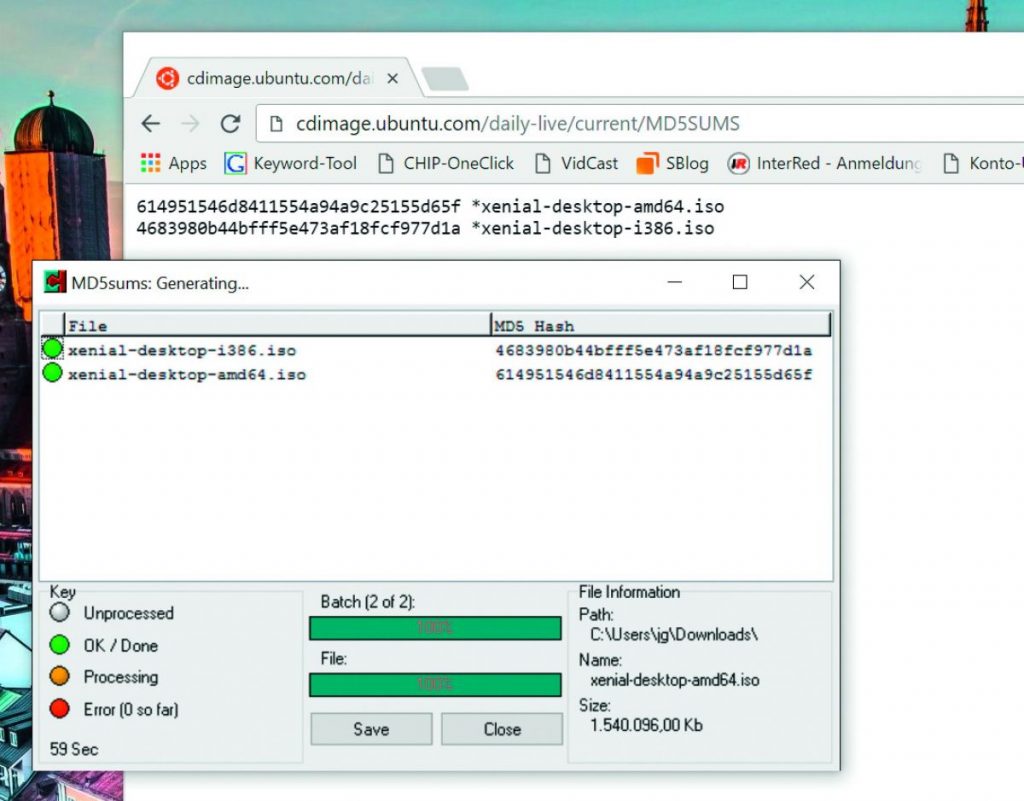
Task: Click the orange Processing key indicator
Action: [x=61, y=678]
